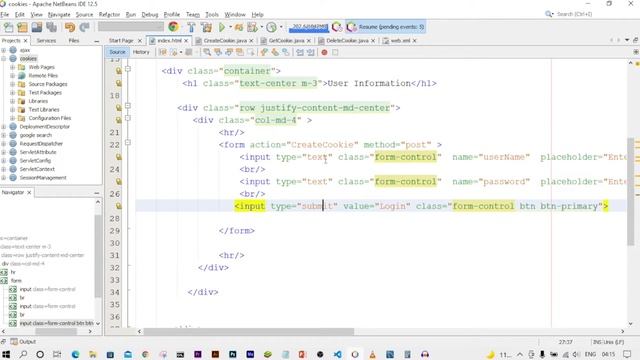
Task: Click the Build Project hammer icon
Action: point(191,27)
